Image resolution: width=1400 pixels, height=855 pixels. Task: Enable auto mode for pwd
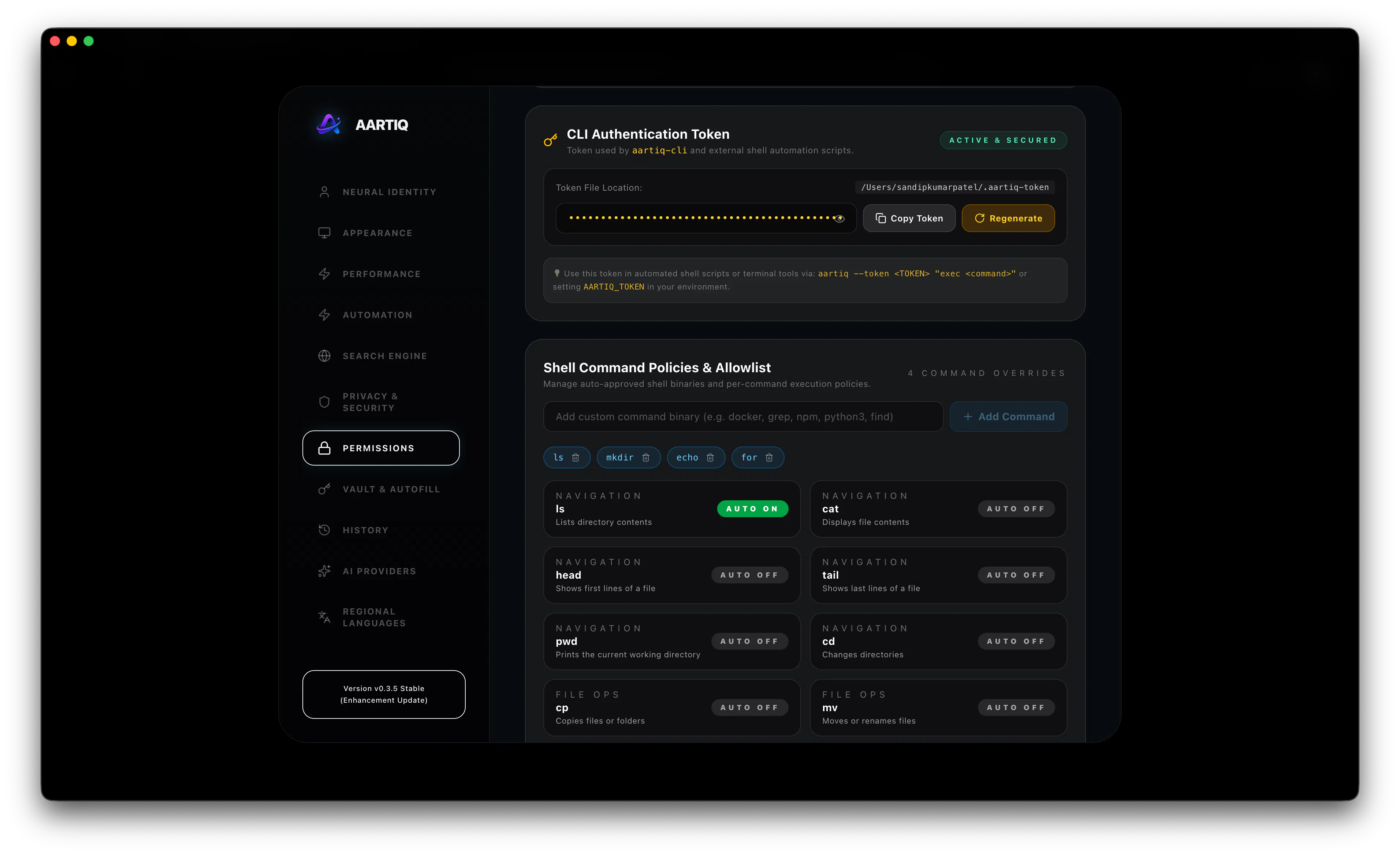[749, 641]
